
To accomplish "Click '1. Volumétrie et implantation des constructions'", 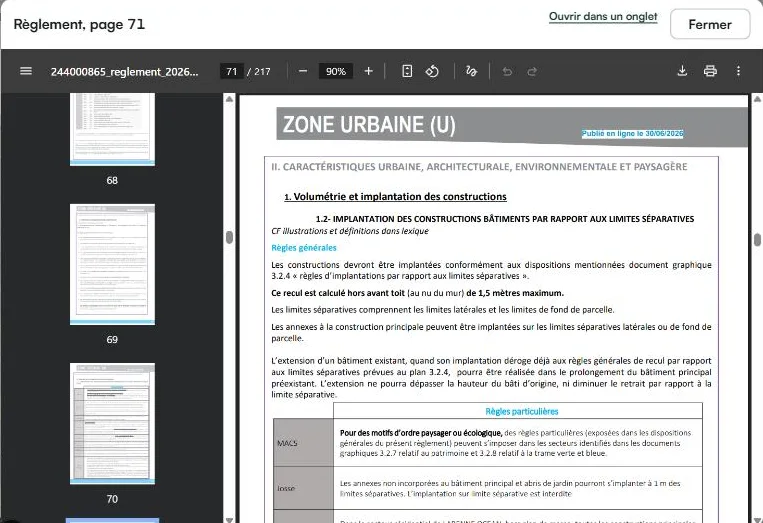I will point(395,197).
